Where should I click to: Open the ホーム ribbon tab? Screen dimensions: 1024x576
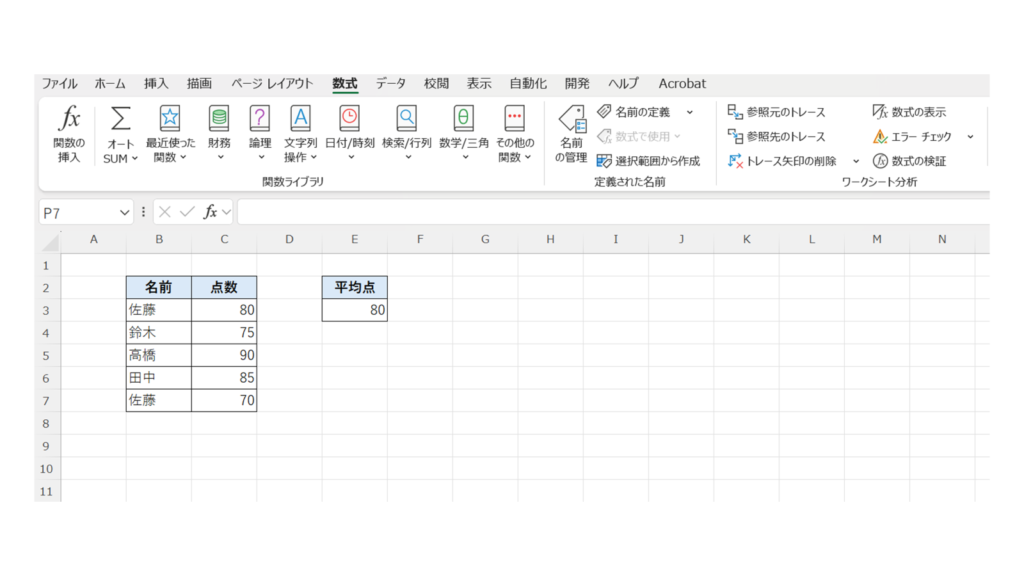(110, 84)
